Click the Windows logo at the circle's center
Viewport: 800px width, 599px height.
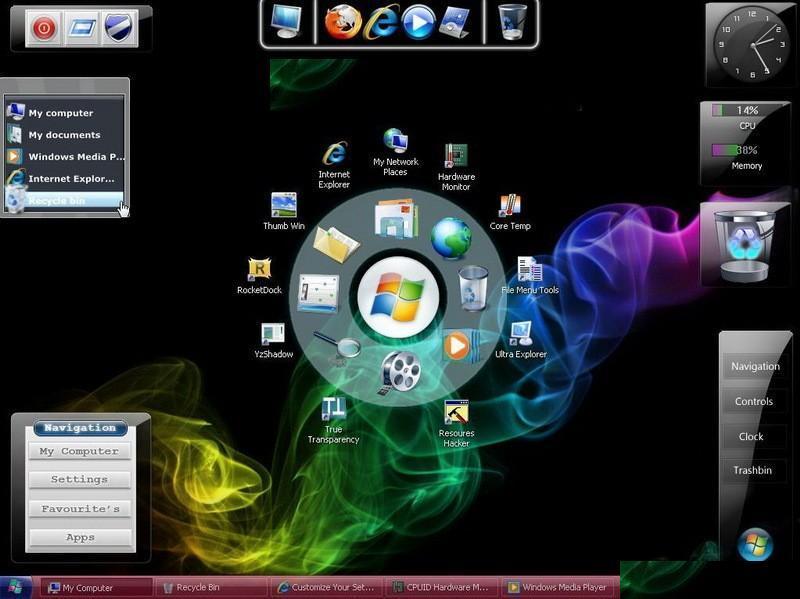398,297
